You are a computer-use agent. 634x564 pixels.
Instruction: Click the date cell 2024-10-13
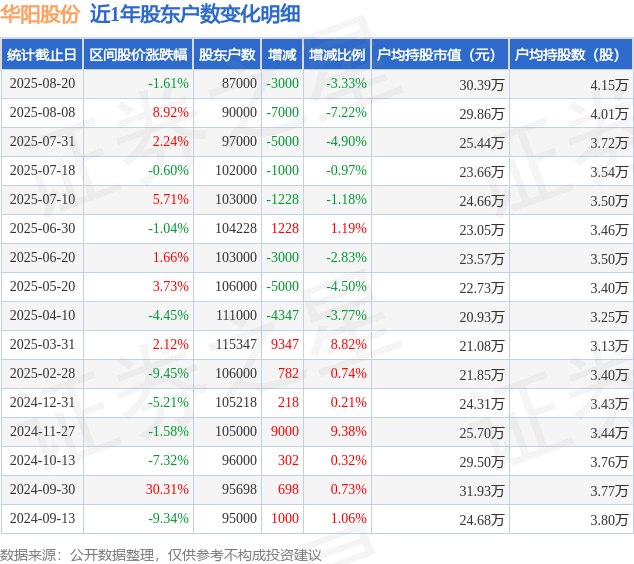(42, 460)
